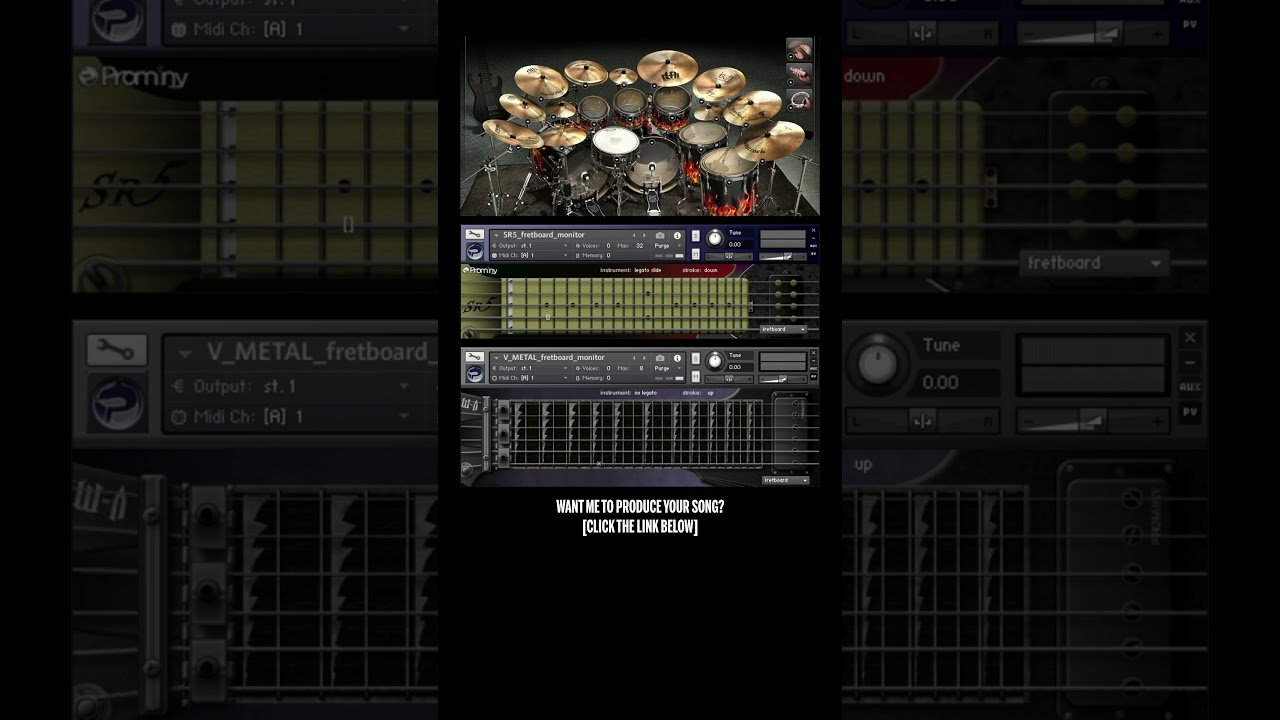Open fretboard dropdown on SR5 bass panel
This screenshot has width=1280, height=720.
(x=783, y=329)
